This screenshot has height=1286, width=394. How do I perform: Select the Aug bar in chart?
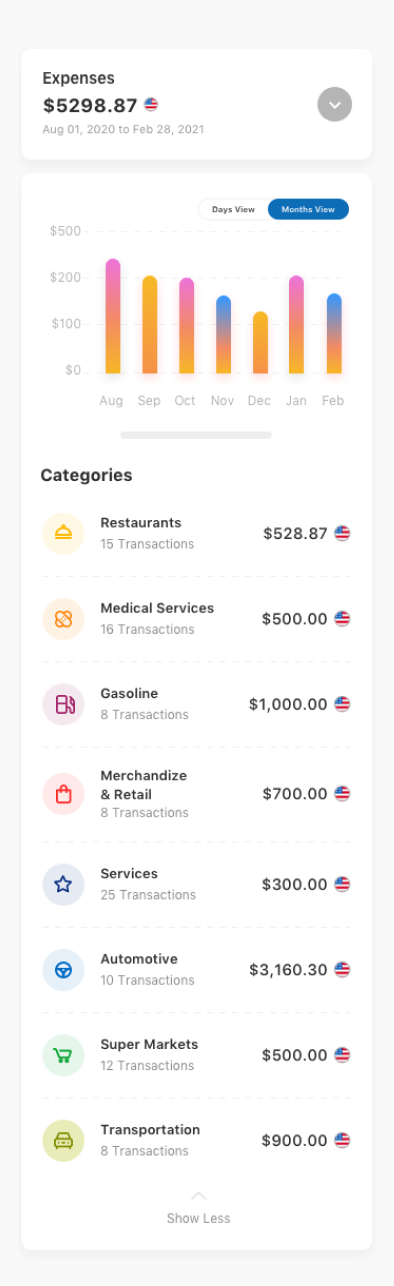point(113,316)
